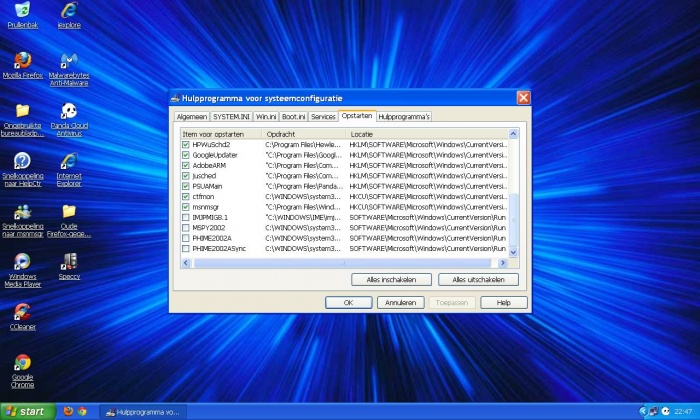700x420 pixels.
Task: Click the Chrome quick launch icon in the taskbar
Action: coord(82,411)
